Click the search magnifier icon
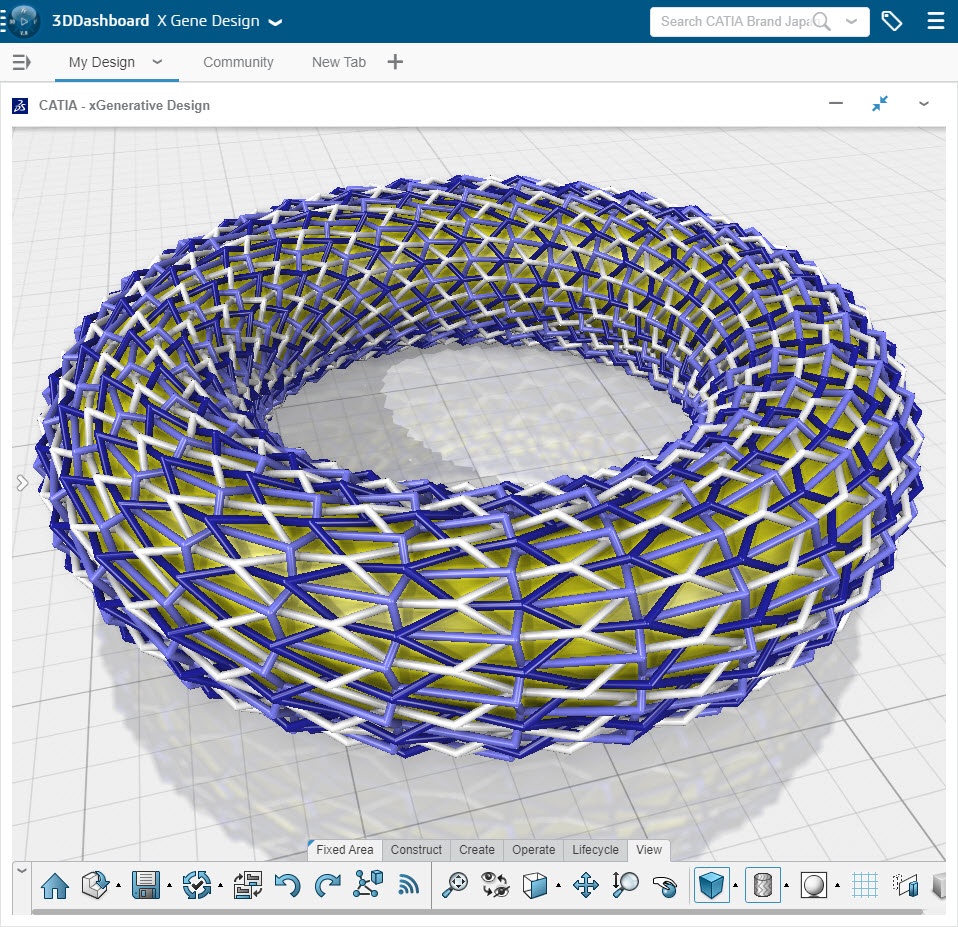Viewport: 958px width, 927px height. tap(822, 22)
